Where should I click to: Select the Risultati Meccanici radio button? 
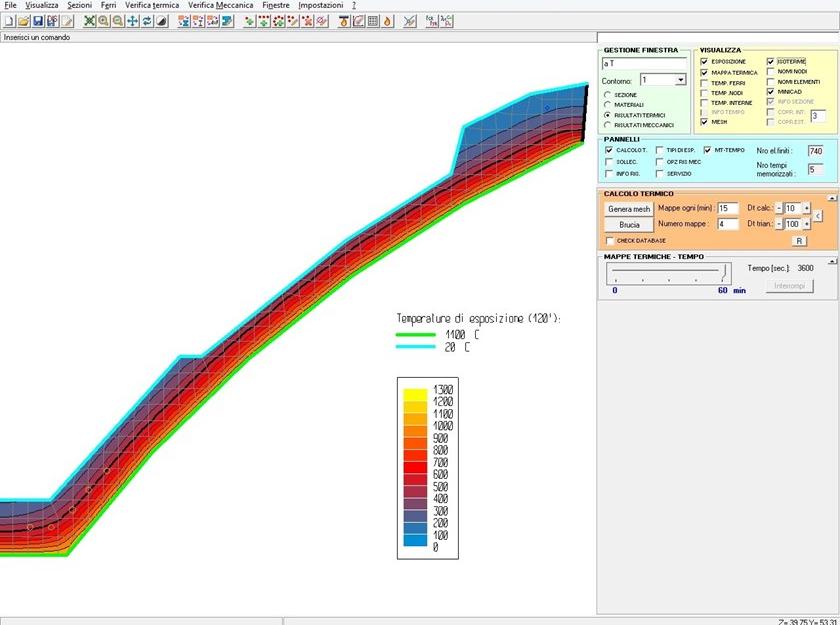point(607,125)
